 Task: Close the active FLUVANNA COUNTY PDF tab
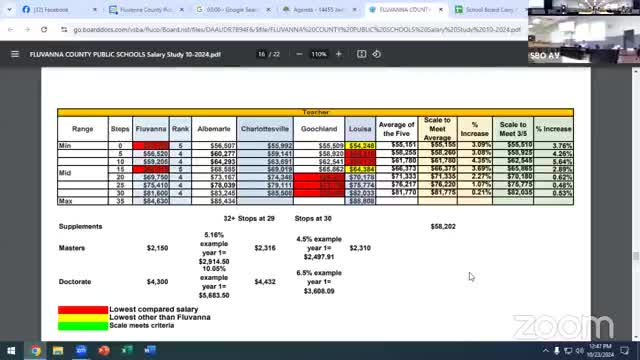(x=441, y=9)
